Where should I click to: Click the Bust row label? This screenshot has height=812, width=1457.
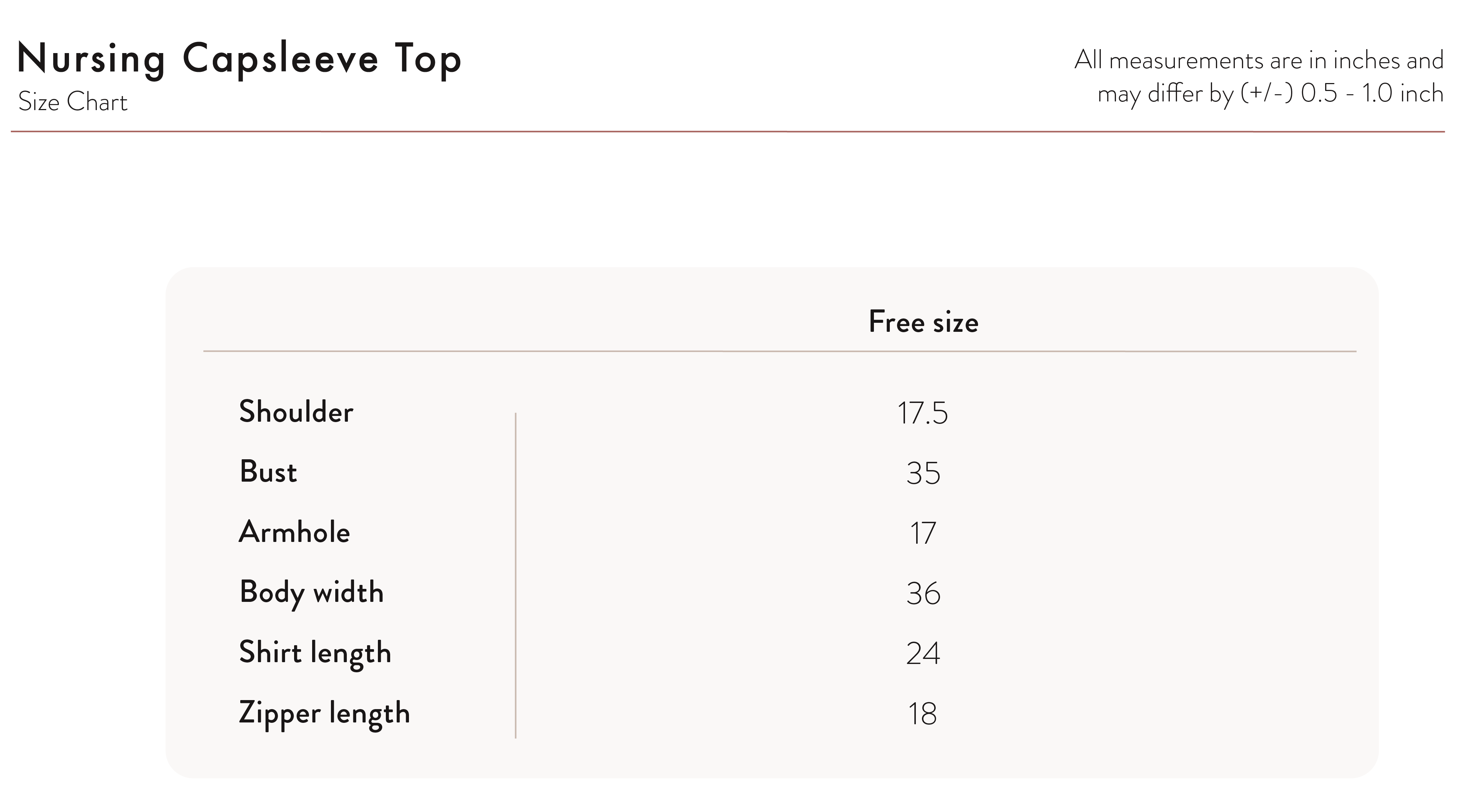click(268, 472)
